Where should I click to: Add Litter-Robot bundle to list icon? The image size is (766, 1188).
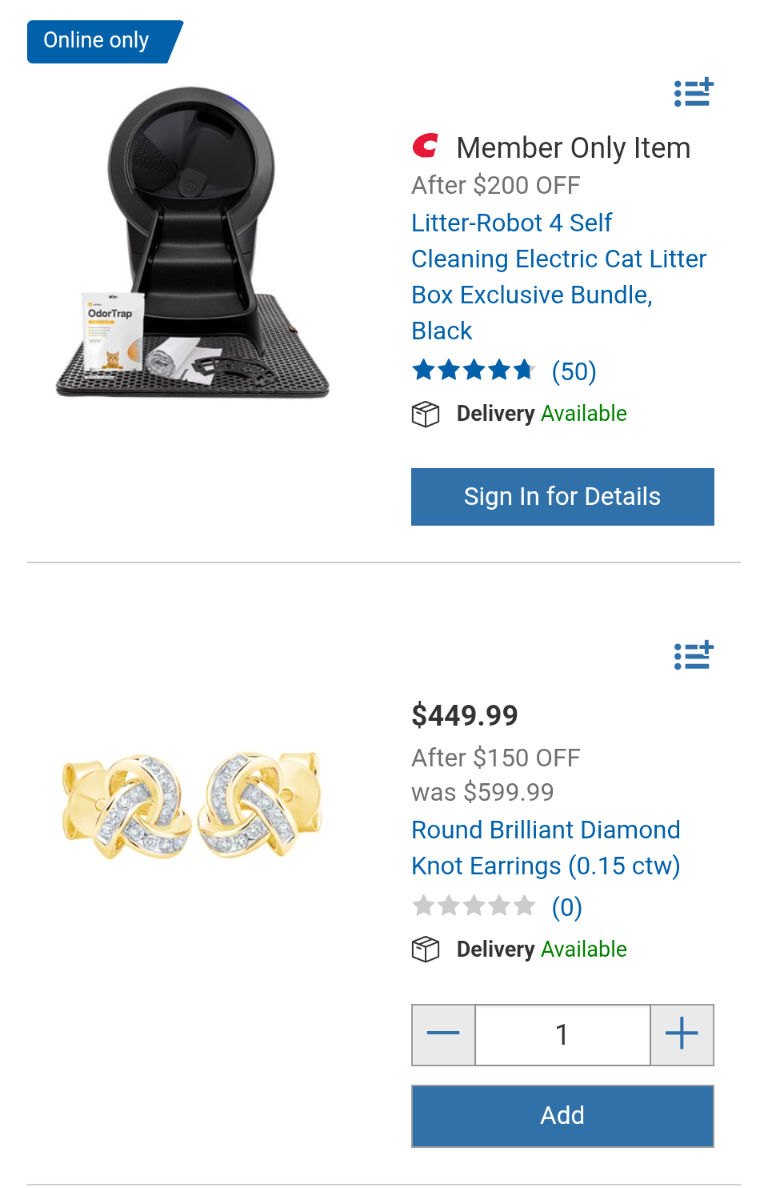(x=693, y=93)
